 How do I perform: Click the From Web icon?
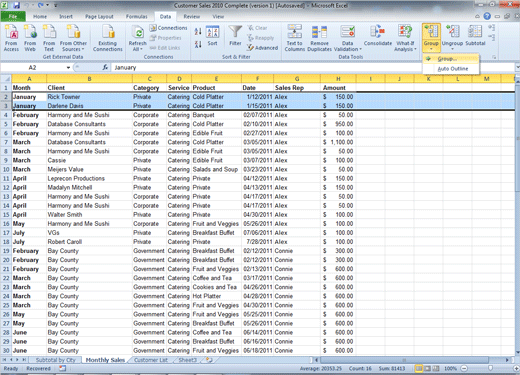[30, 38]
